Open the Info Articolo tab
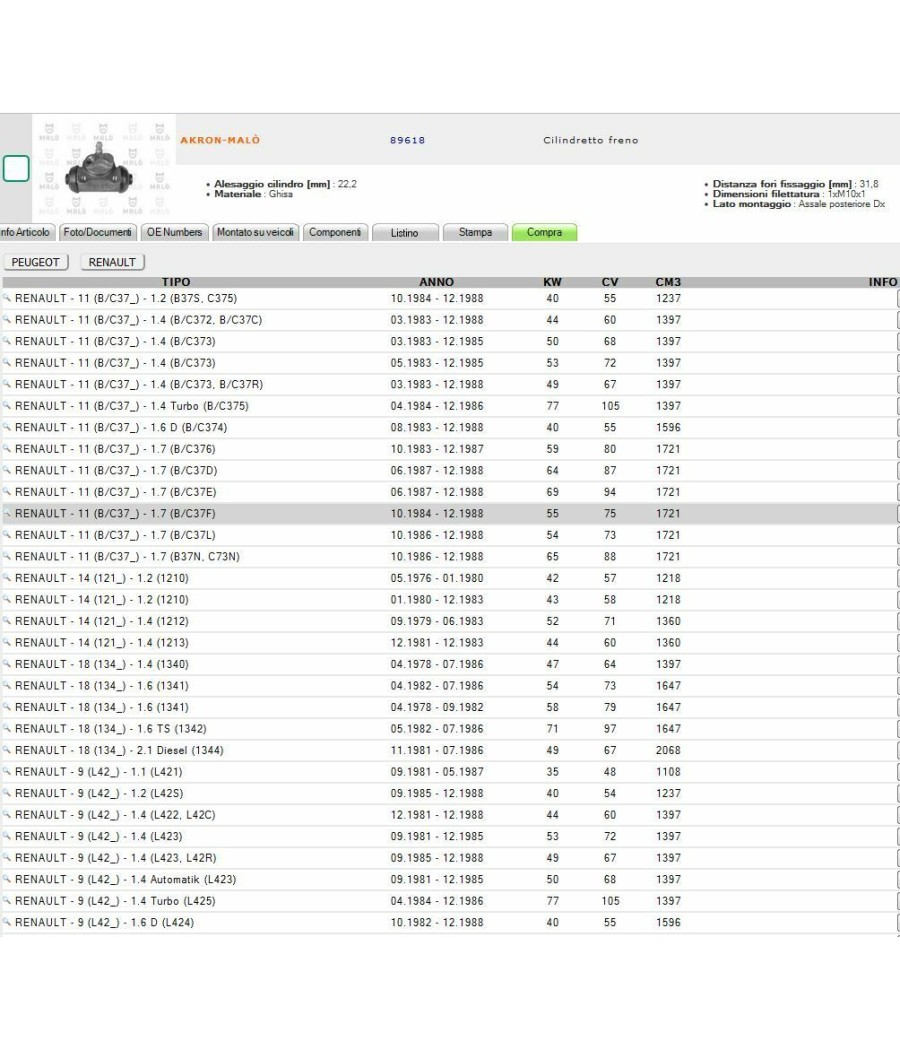This screenshot has width=900, height=1050. point(25,232)
